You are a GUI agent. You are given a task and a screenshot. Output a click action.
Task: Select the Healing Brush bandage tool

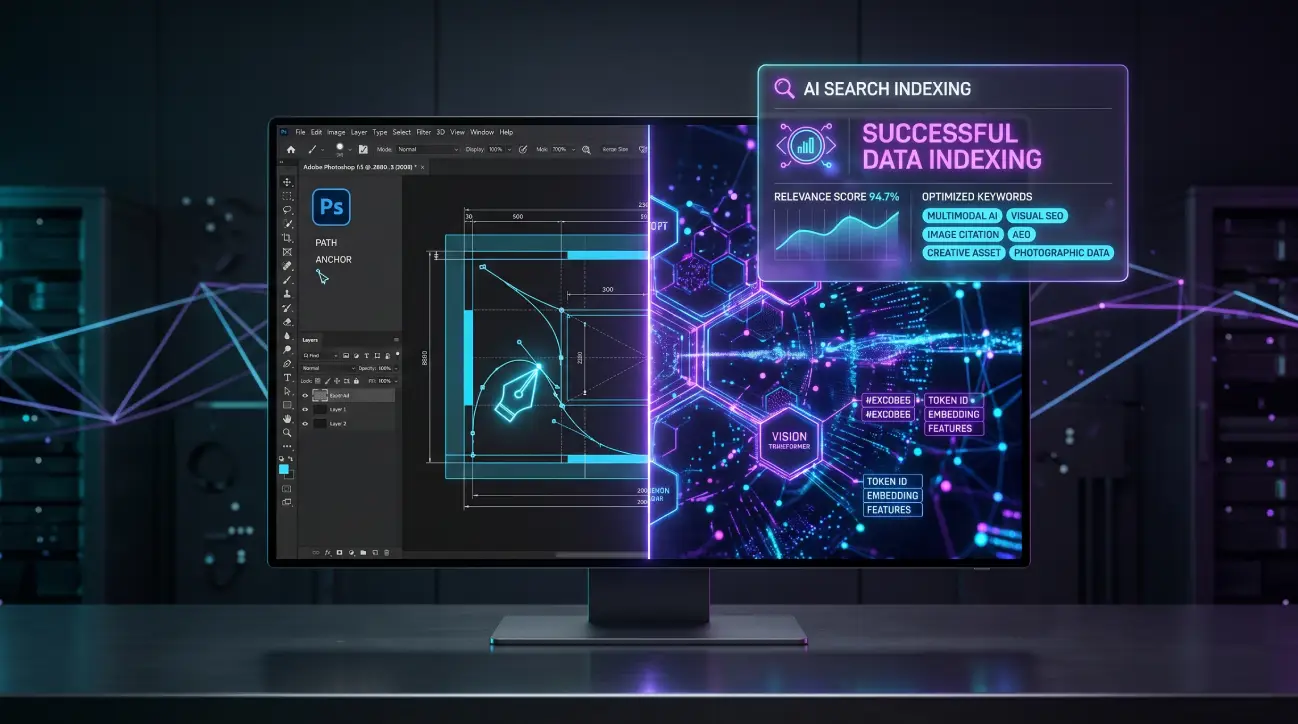point(287,266)
